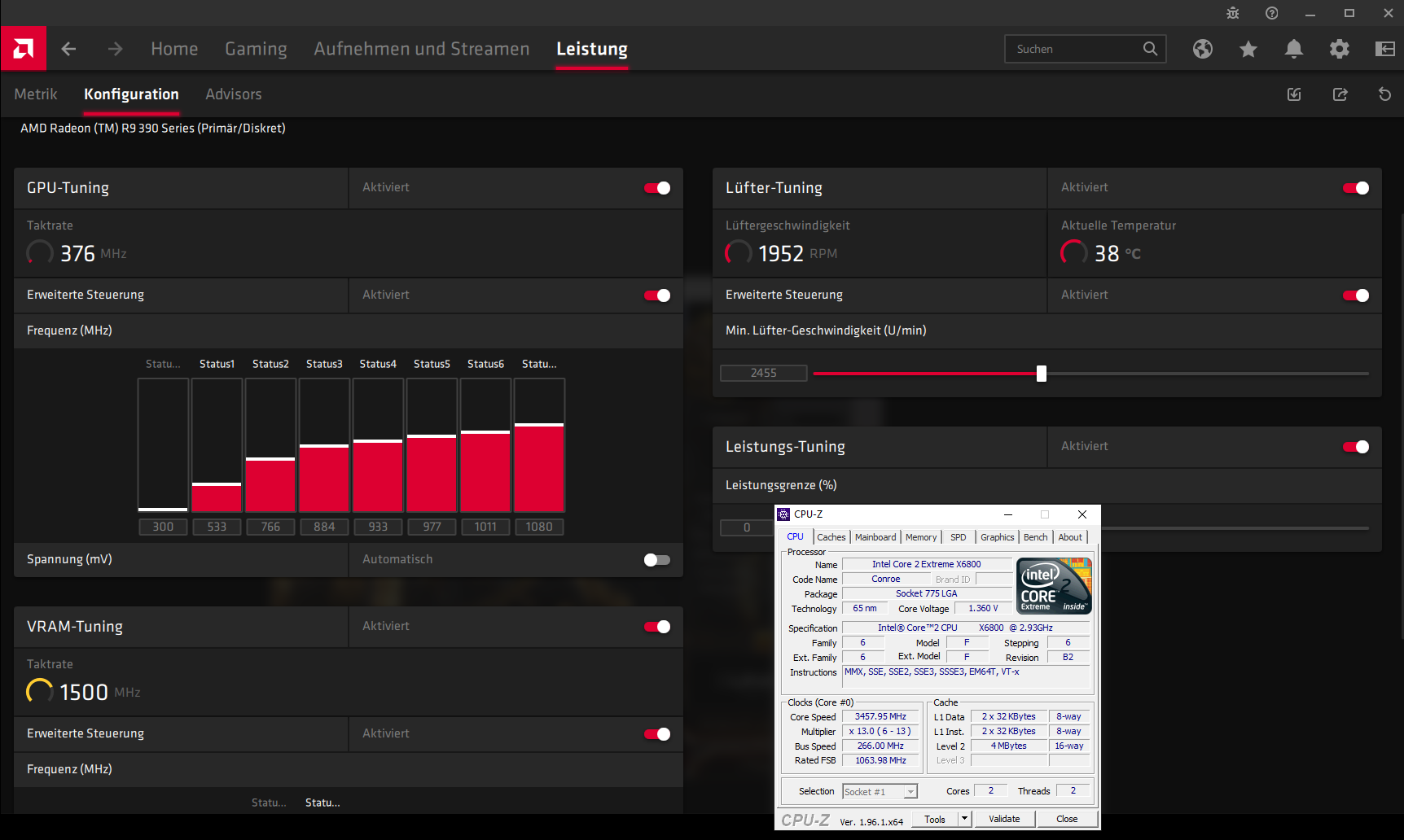
Task: Click the Status4 frequency bar
Action: [378, 445]
